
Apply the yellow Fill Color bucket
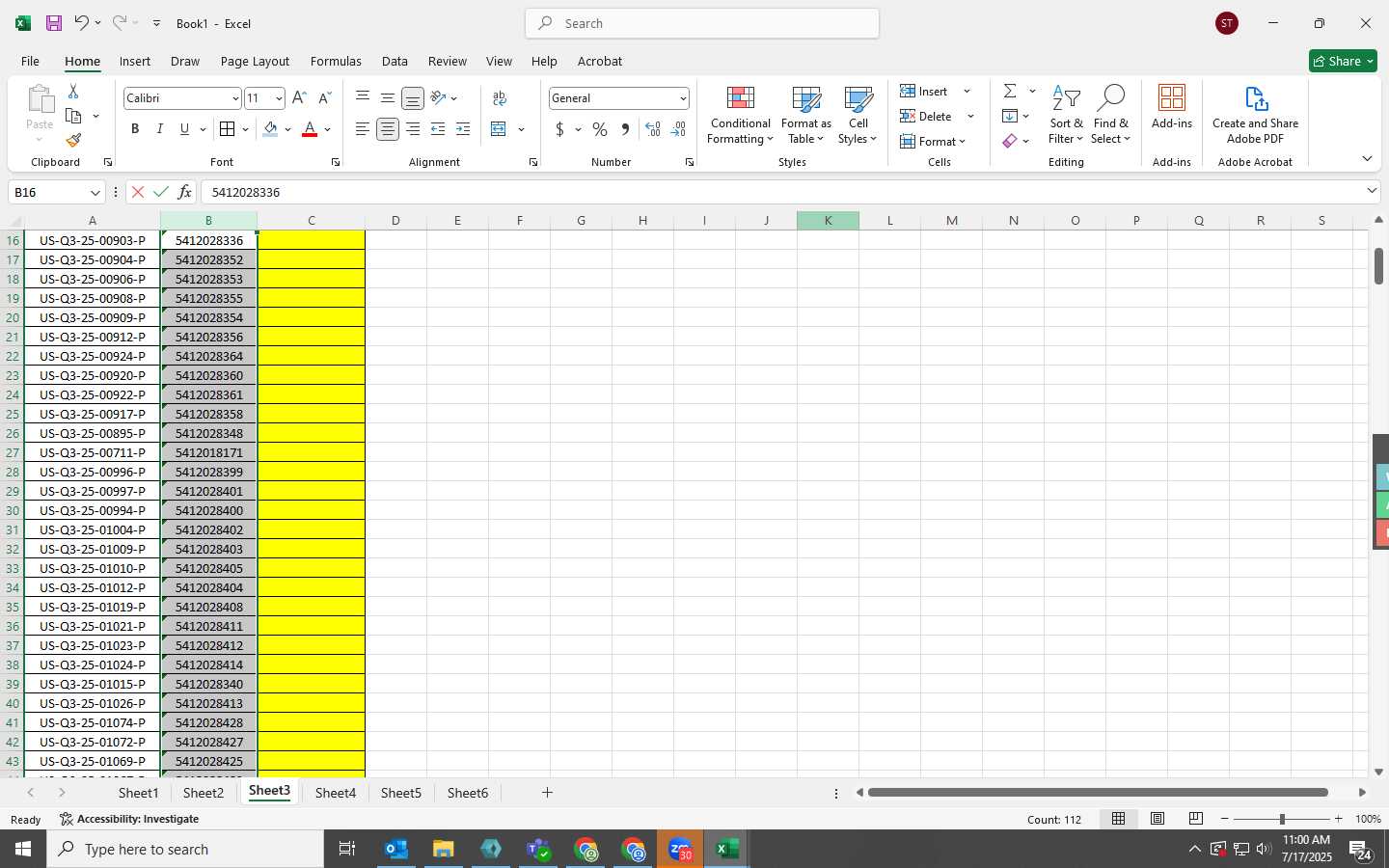(271, 129)
